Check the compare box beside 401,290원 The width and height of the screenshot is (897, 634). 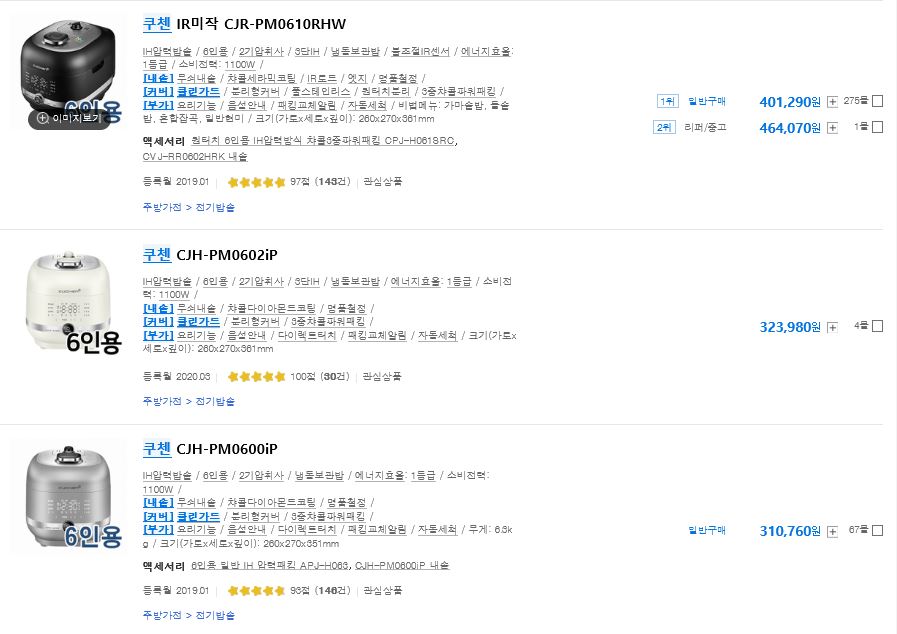tap(878, 101)
